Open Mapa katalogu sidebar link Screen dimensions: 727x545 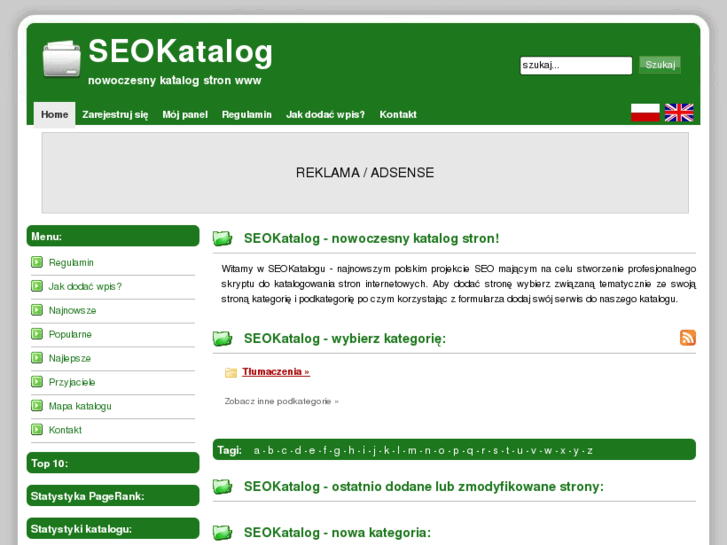pyautogui.click(x=80, y=406)
